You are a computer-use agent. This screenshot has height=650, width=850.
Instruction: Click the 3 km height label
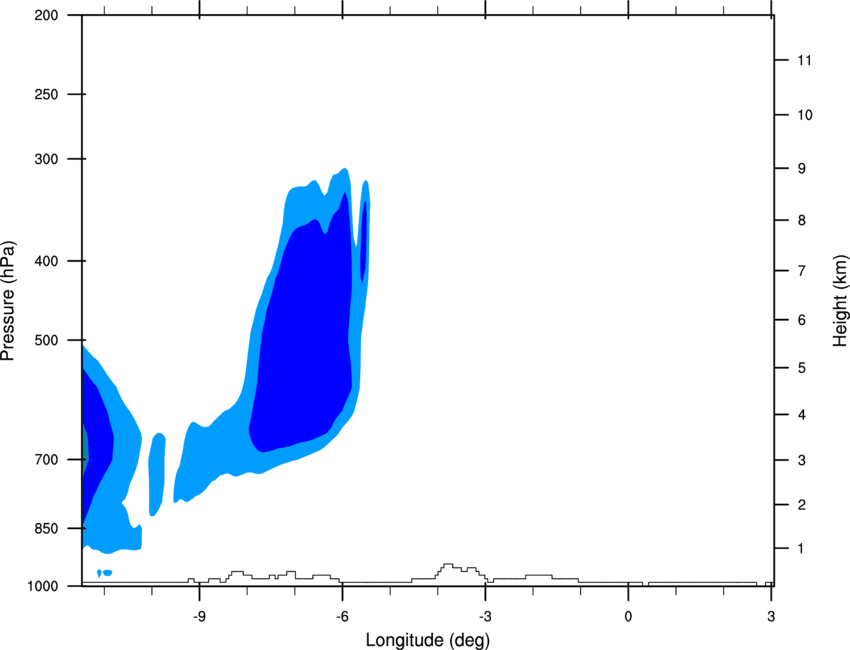pos(802,460)
